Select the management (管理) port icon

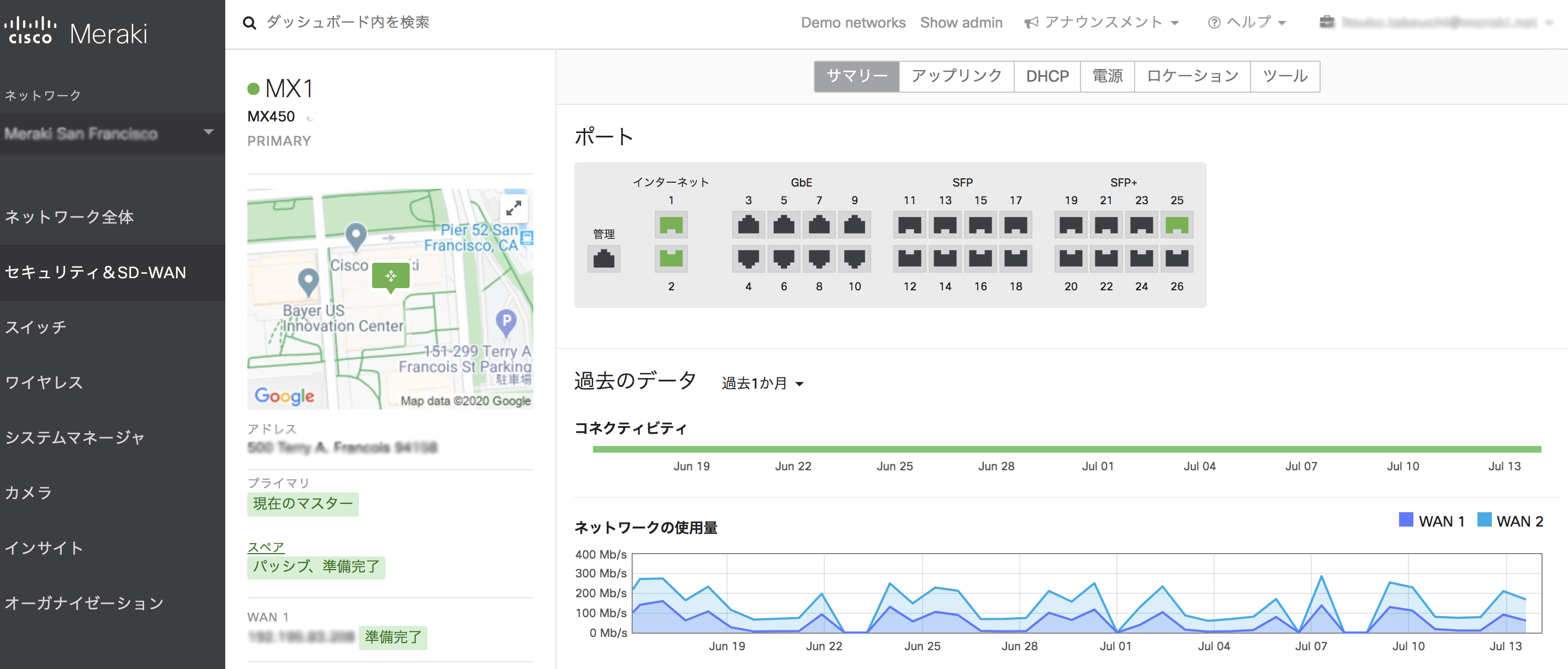pyautogui.click(x=604, y=259)
